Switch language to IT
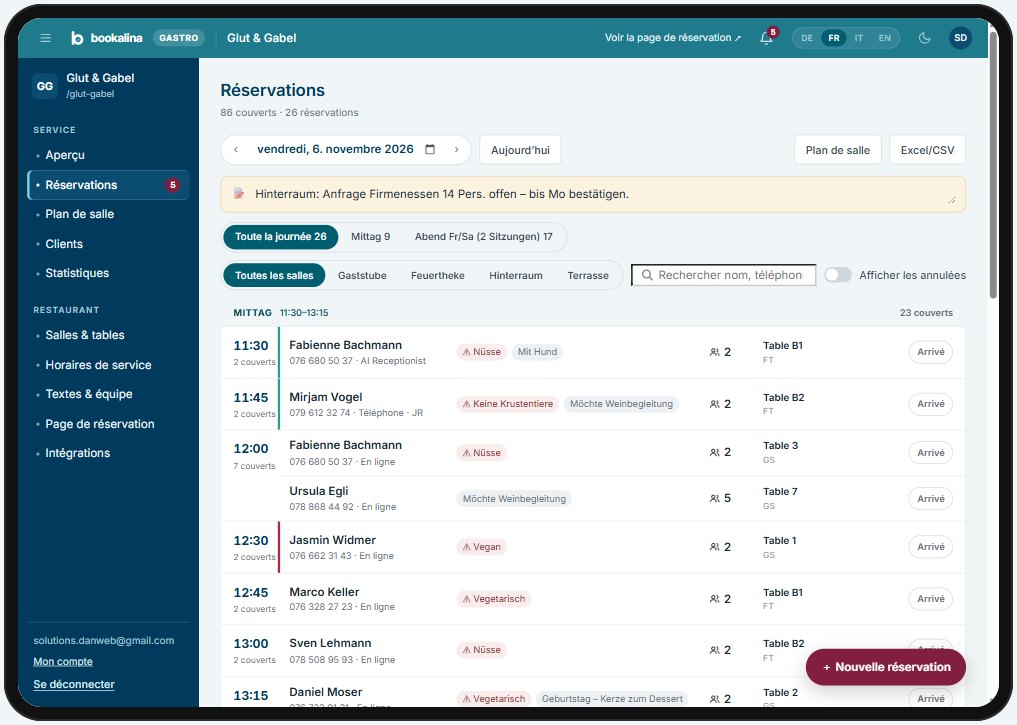Screen dimensions: 1017x725 point(859,38)
